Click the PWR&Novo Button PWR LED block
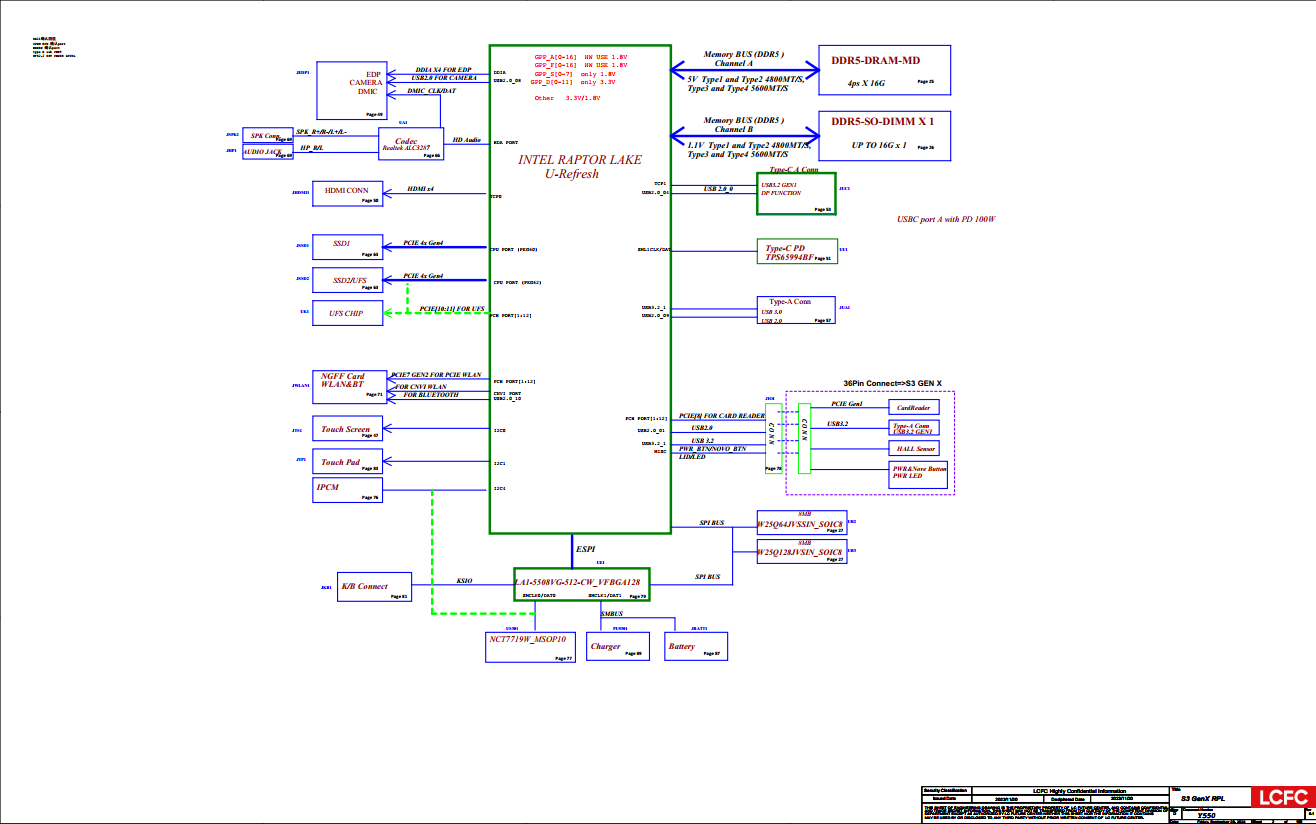Screen dimensions: 1316x824 pos(919,475)
